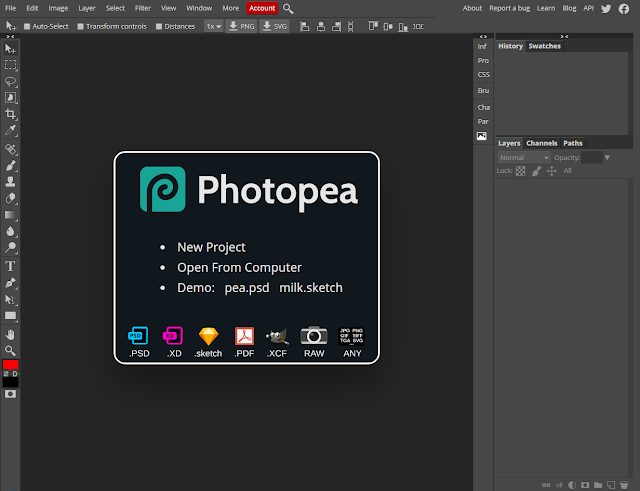Select the Pen tool
640x491 pixels.
[x=10, y=283]
